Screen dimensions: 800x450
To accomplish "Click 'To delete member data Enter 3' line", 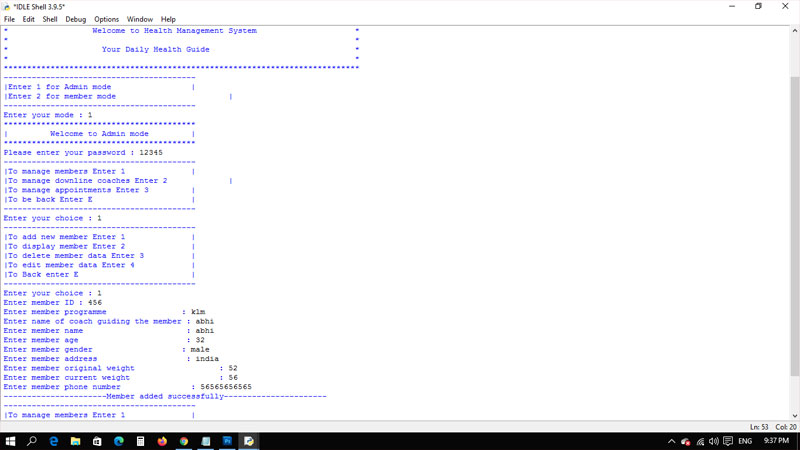I will [76, 256].
